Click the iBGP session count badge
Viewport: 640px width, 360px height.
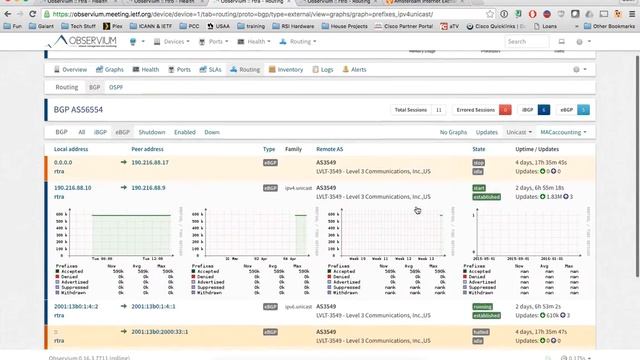[544, 110]
